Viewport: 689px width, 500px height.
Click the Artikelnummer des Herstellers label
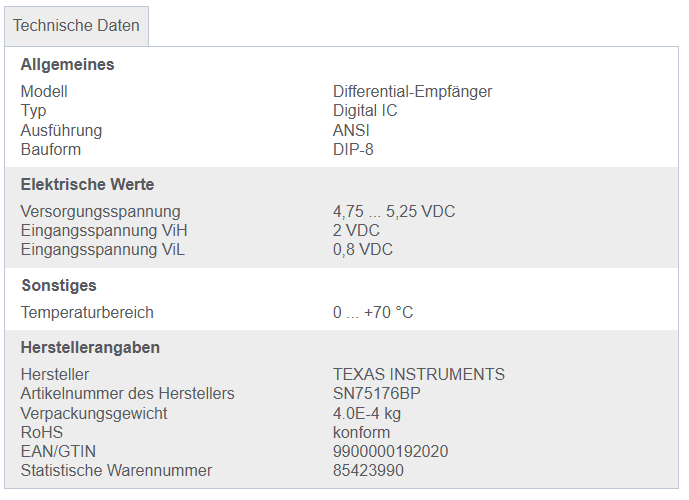pos(127,394)
